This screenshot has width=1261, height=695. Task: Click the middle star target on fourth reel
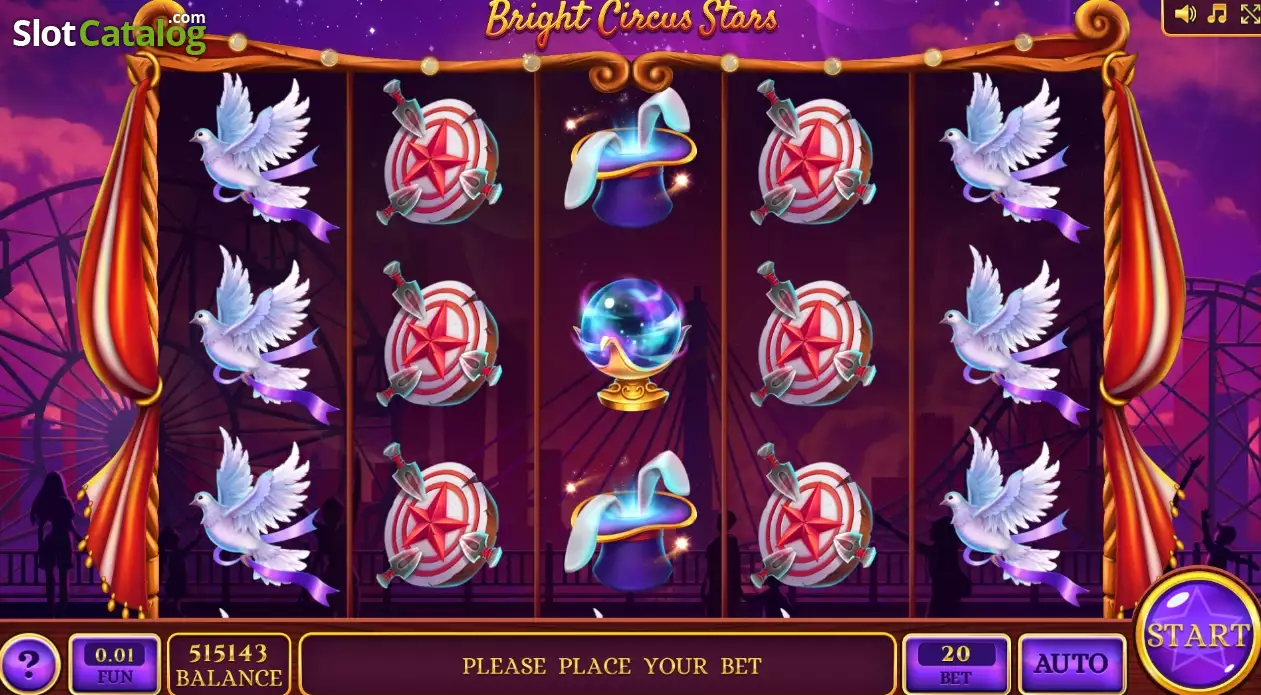814,336
